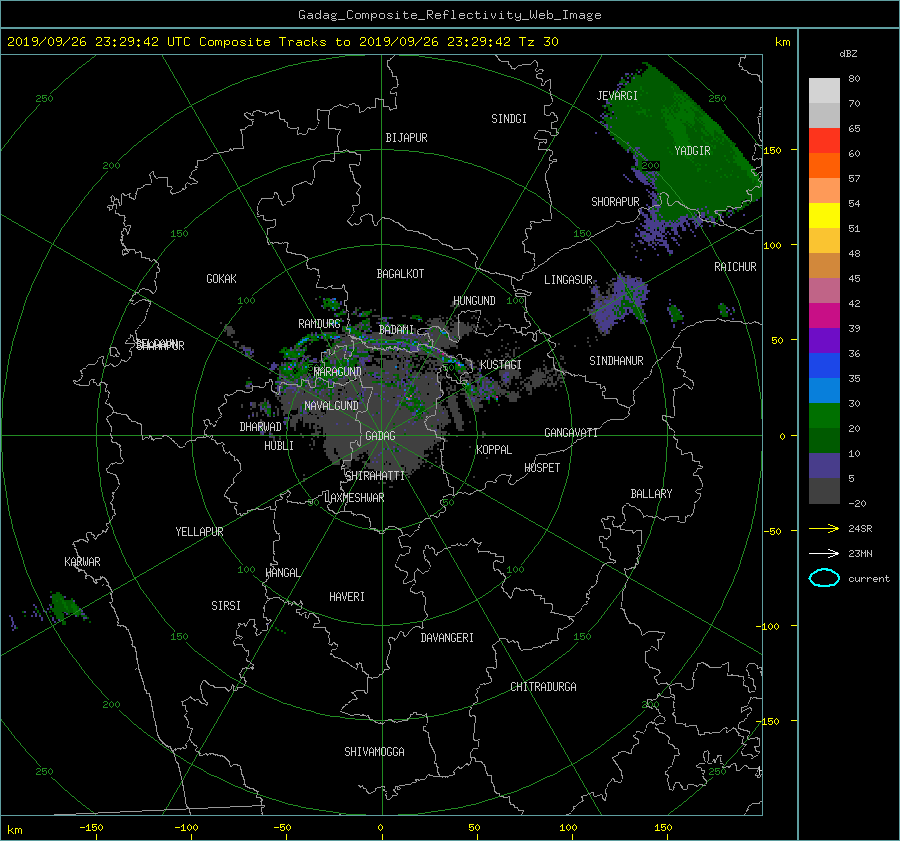
Task: Click the HAVERI city label
Action: [x=347, y=596]
